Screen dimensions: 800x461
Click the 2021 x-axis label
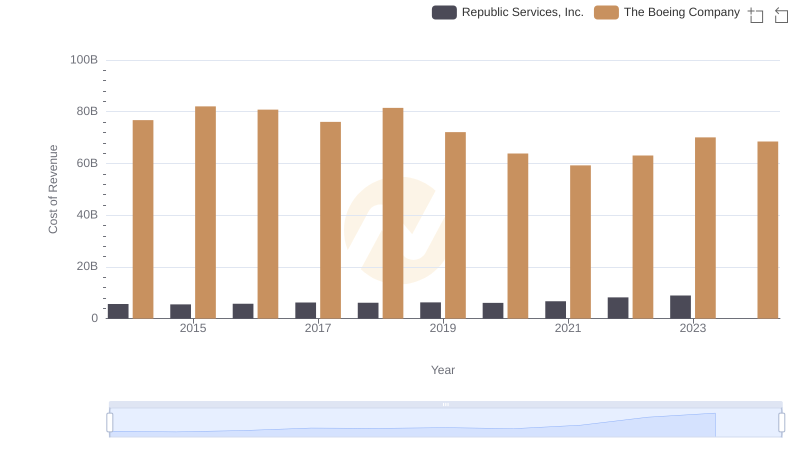(x=568, y=328)
